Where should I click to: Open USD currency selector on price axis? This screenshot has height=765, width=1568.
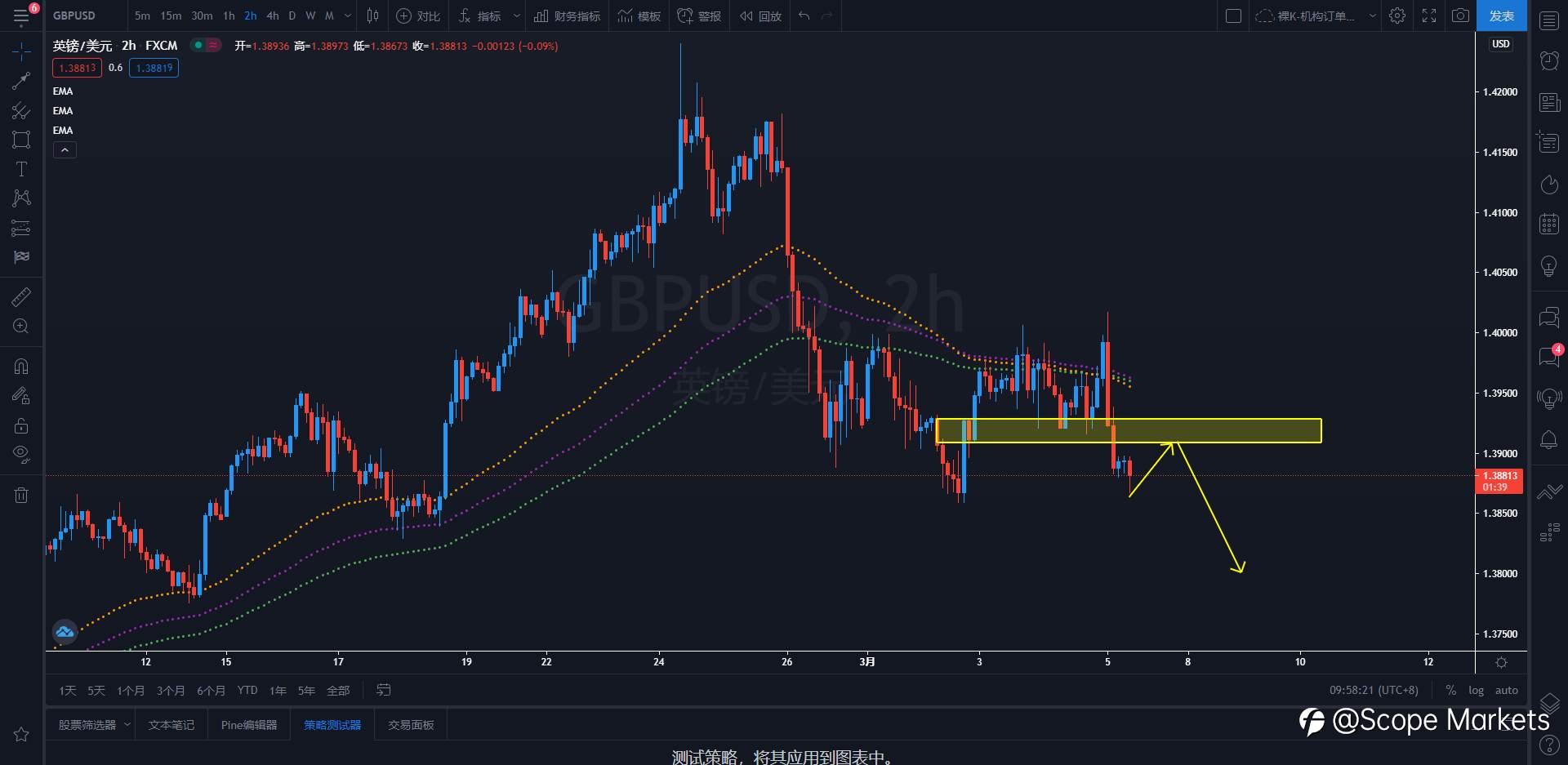[x=1501, y=44]
